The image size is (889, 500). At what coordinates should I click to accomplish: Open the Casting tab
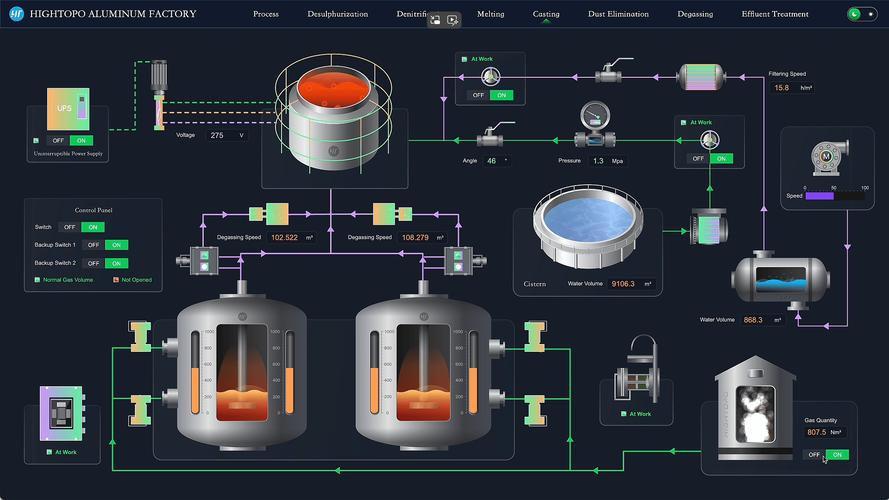click(x=546, y=14)
